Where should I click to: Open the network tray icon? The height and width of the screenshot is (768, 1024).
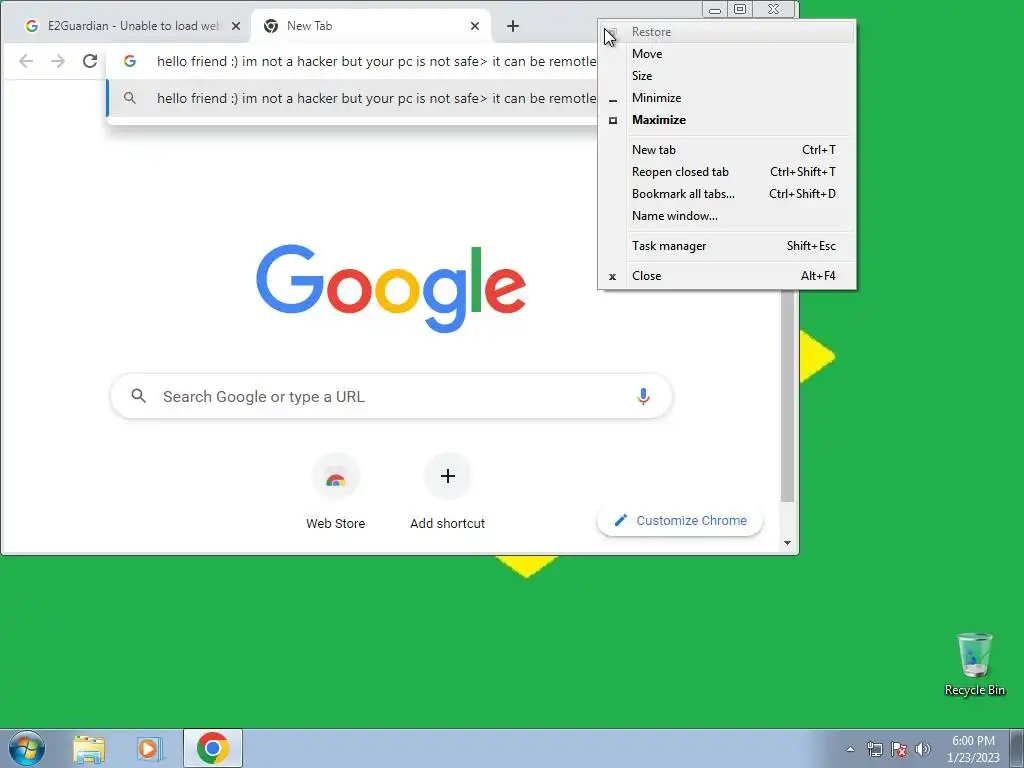[x=874, y=749]
